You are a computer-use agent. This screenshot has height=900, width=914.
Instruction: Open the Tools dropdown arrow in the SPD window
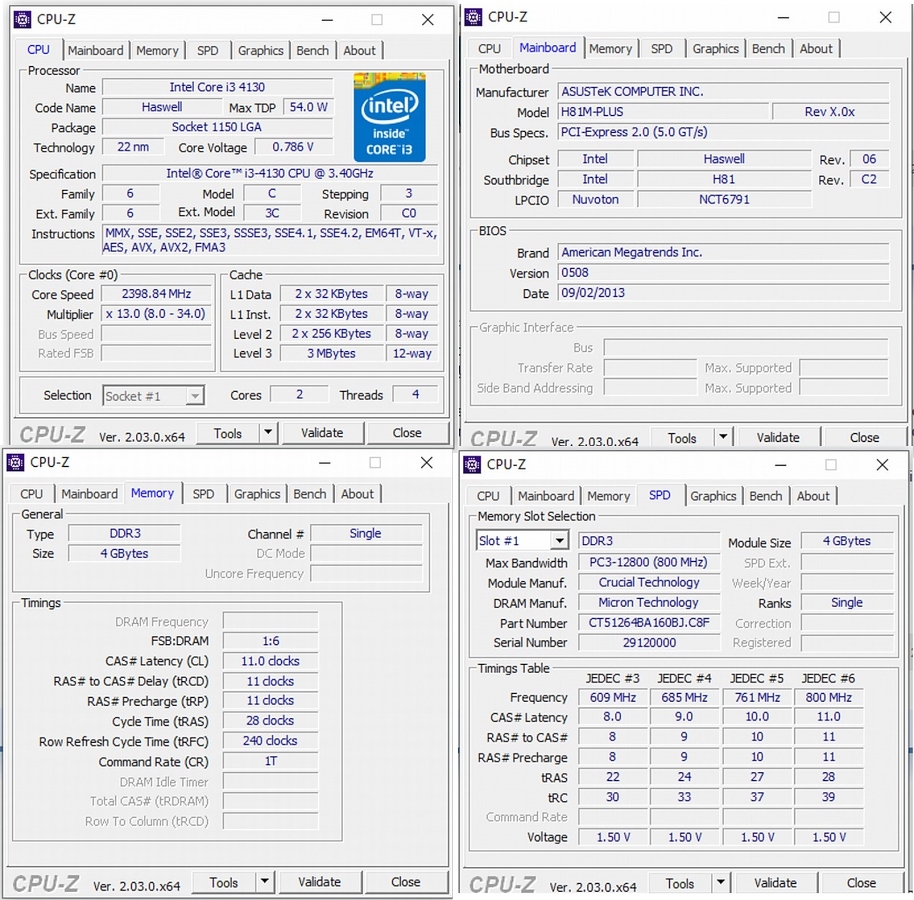click(x=721, y=883)
